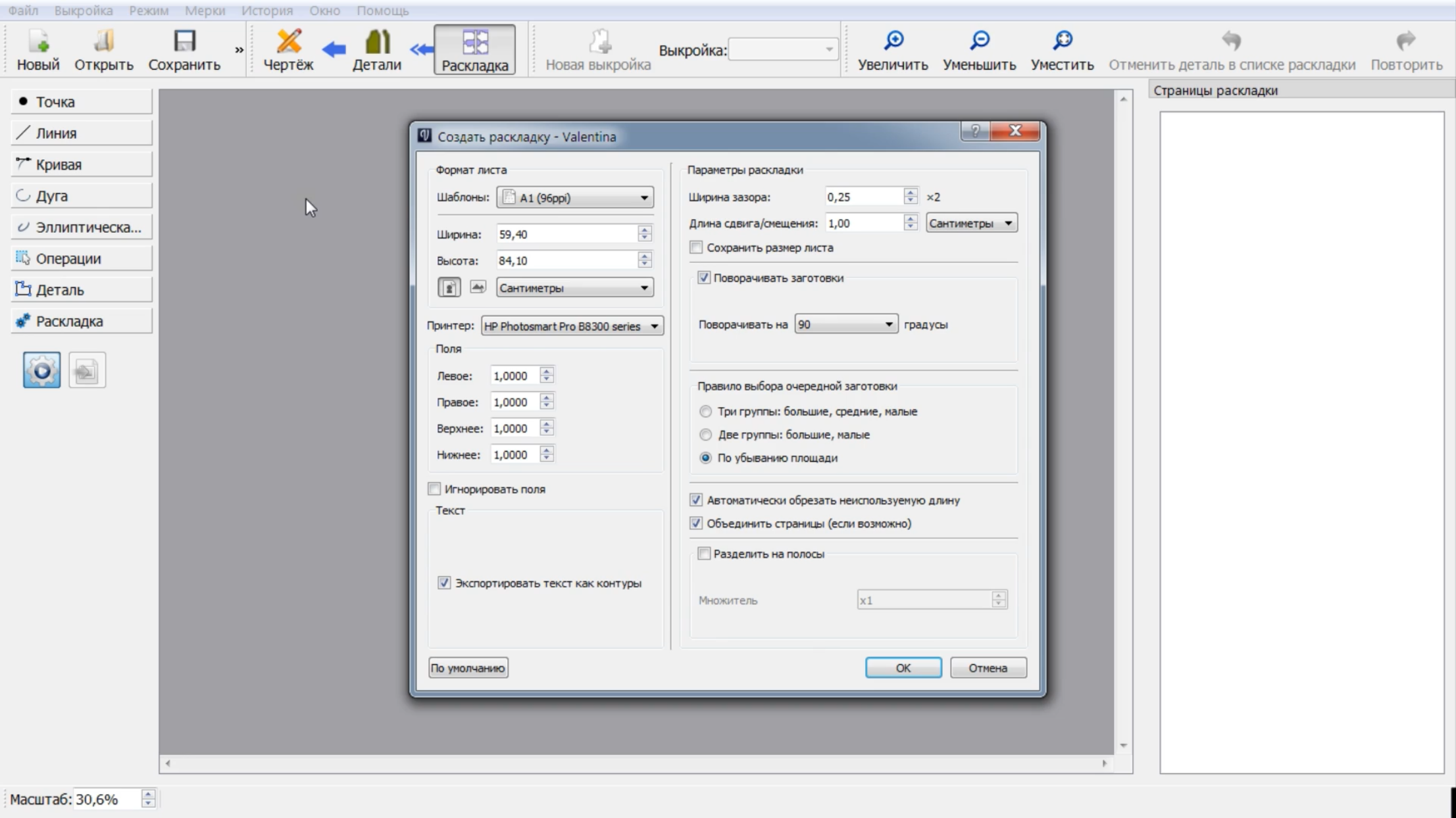Click Новая выкройка toolbar icon
This screenshot has height=818, width=1456.
(598, 50)
